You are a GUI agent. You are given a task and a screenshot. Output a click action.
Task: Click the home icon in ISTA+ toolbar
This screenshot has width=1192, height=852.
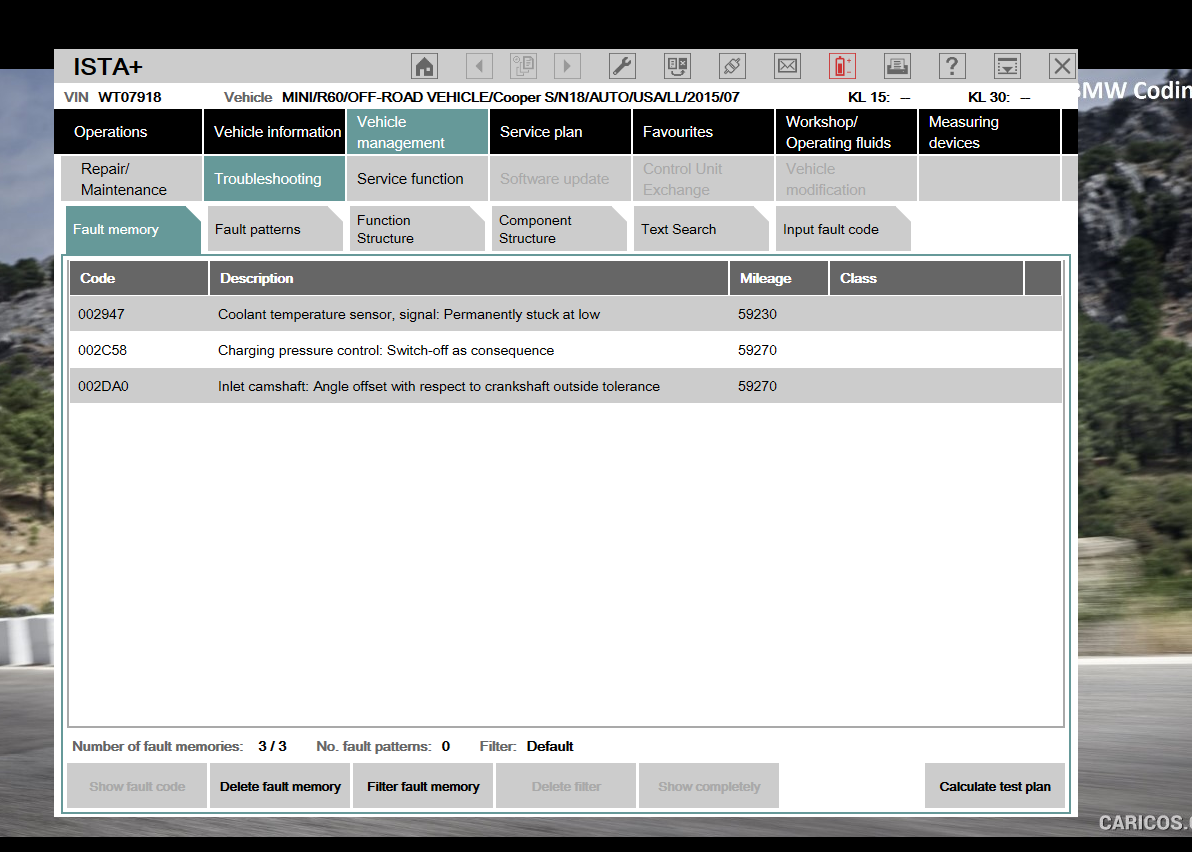[425, 67]
